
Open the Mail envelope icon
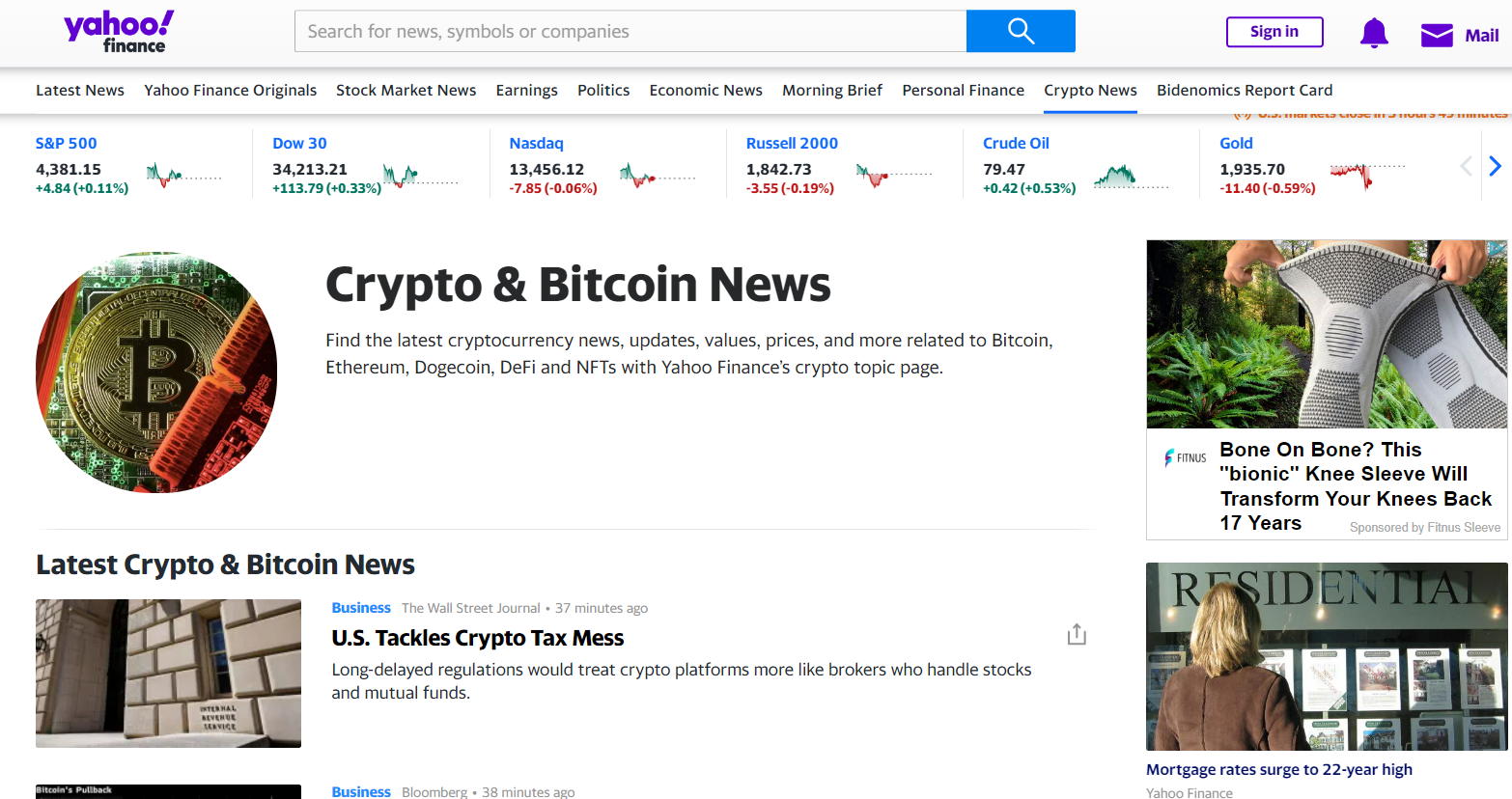[1437, 36]
